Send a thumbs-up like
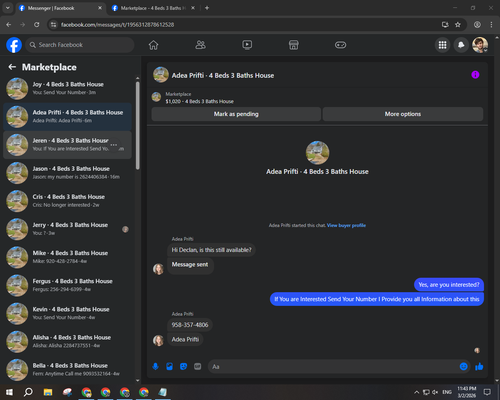This screenshot has height=400, width=500. pyautogui.click(x=479, y=367)
